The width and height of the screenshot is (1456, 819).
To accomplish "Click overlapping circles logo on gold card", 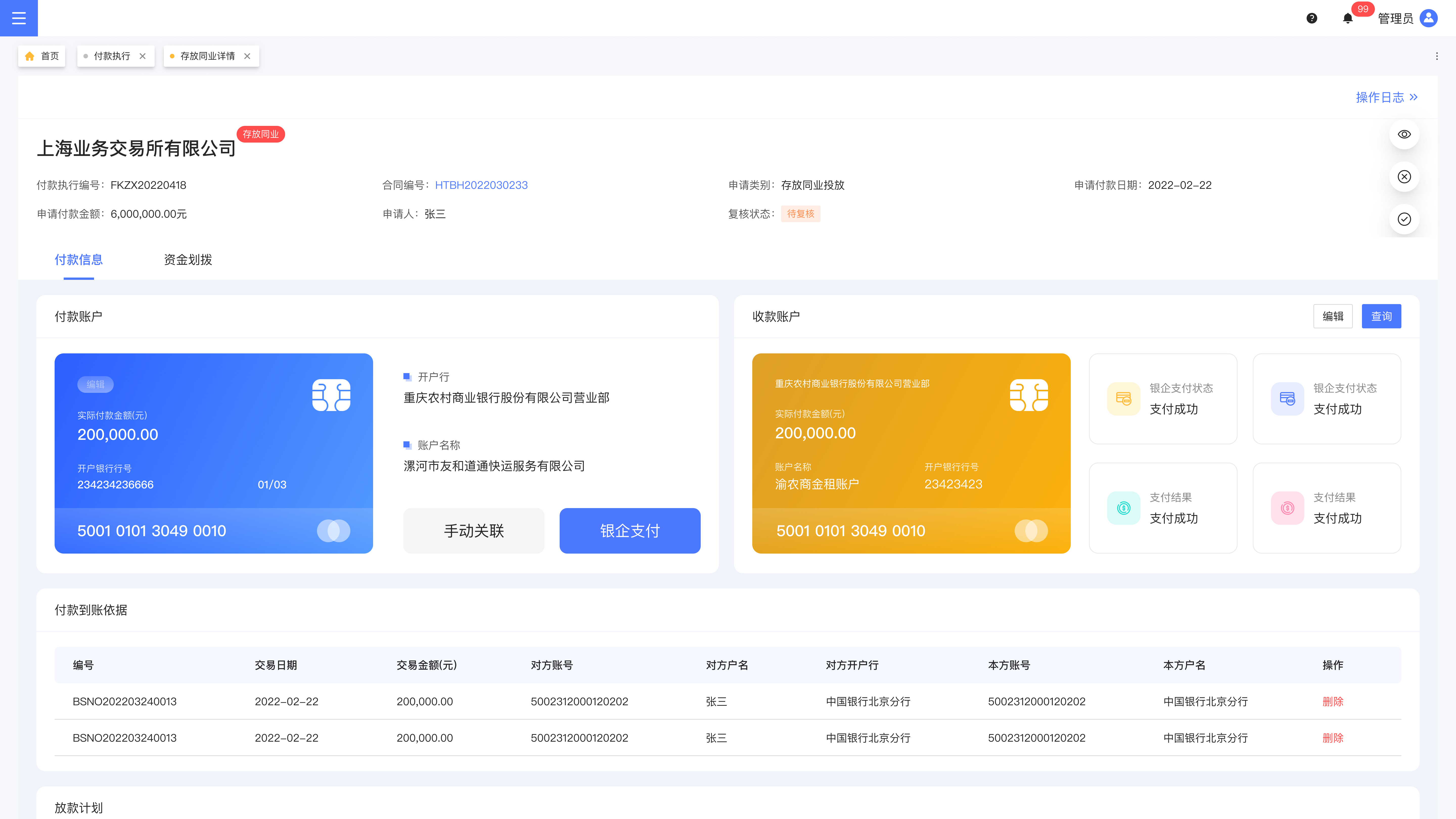I will pos(1031,531).
